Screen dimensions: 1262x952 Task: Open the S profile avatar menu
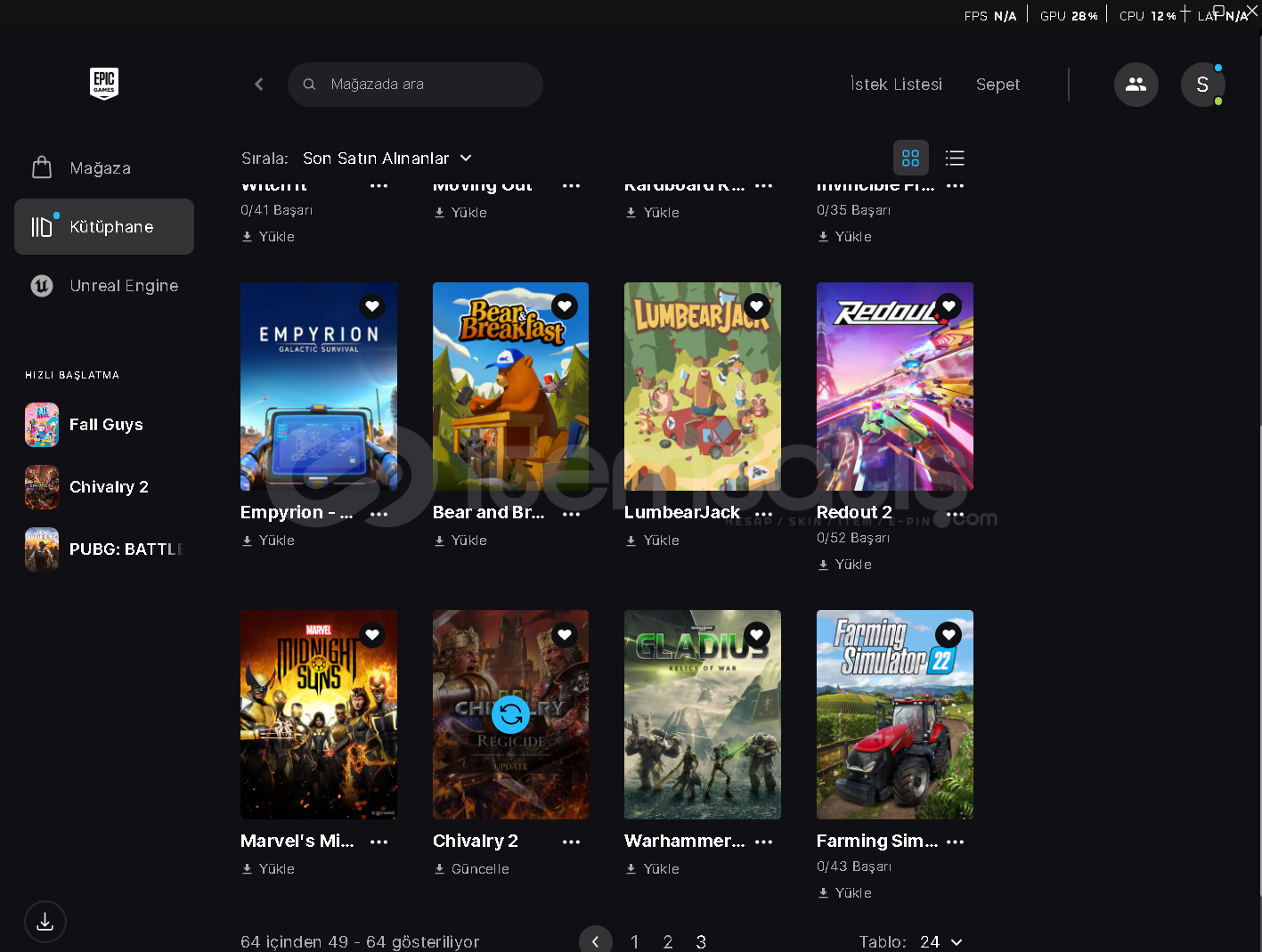tap(1203, 85)
